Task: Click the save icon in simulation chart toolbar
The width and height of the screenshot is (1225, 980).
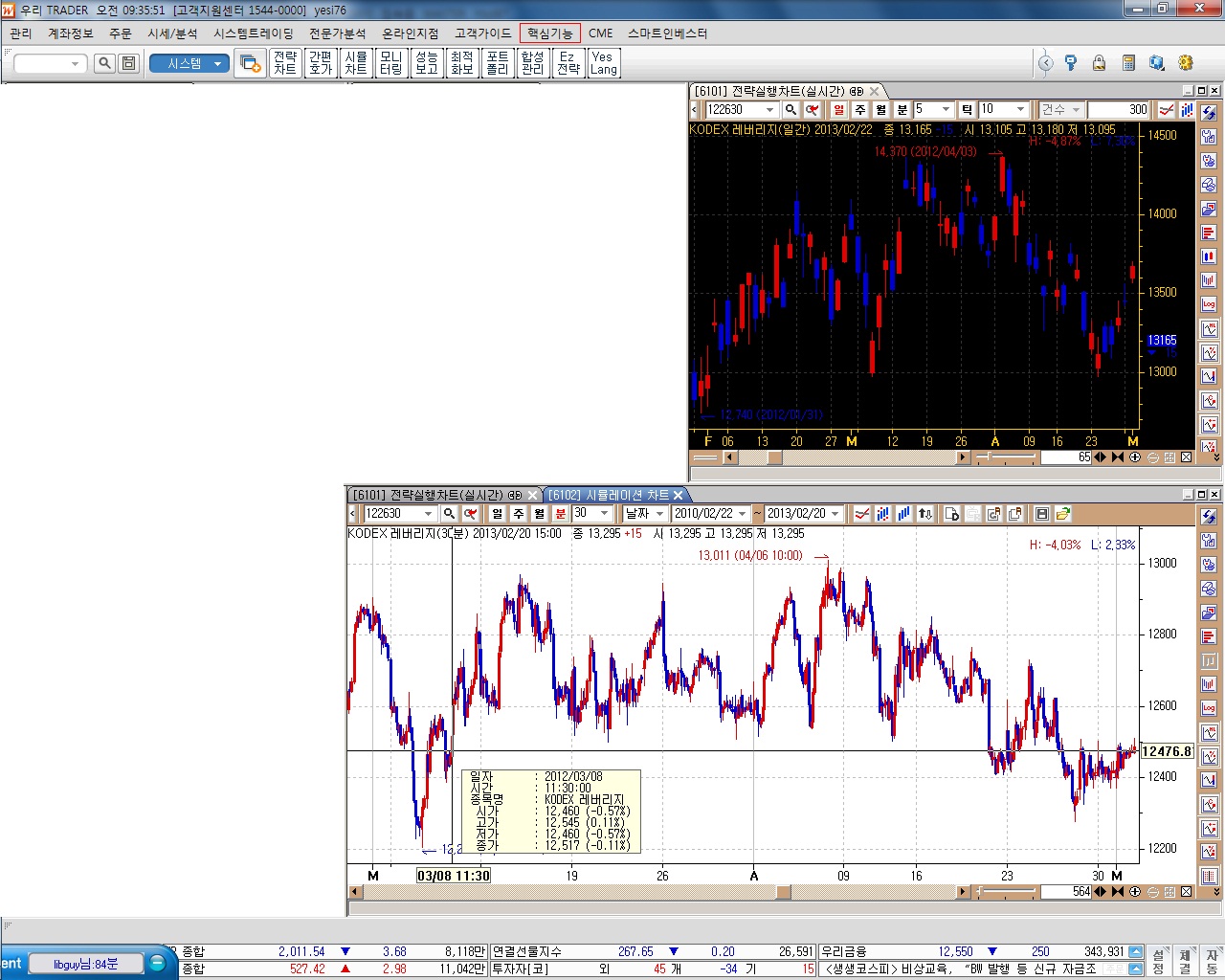Action: coord(1042,514)
